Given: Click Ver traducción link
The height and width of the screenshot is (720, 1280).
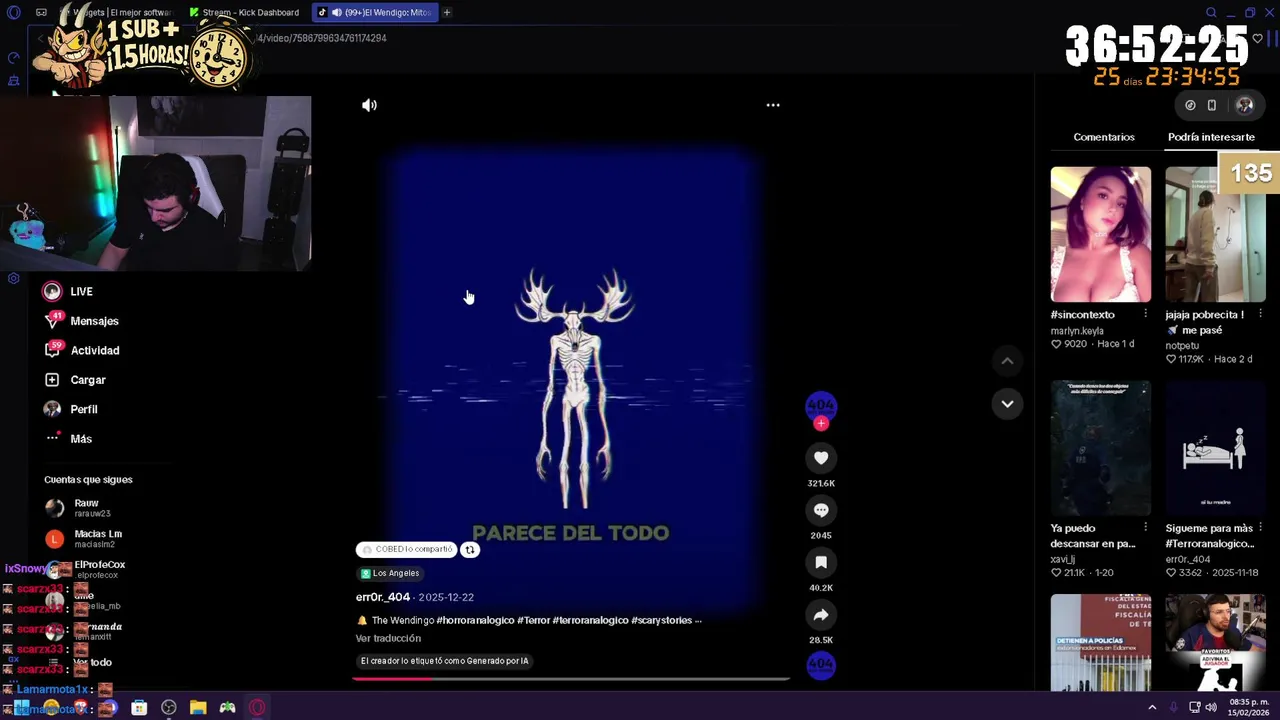Looking at the screenshot, I should coord(388,638).
